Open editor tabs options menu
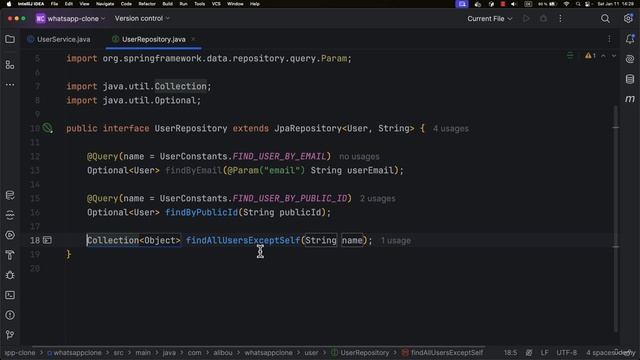The height and width of the screenshot is (360, 640). tap(609, 39)
